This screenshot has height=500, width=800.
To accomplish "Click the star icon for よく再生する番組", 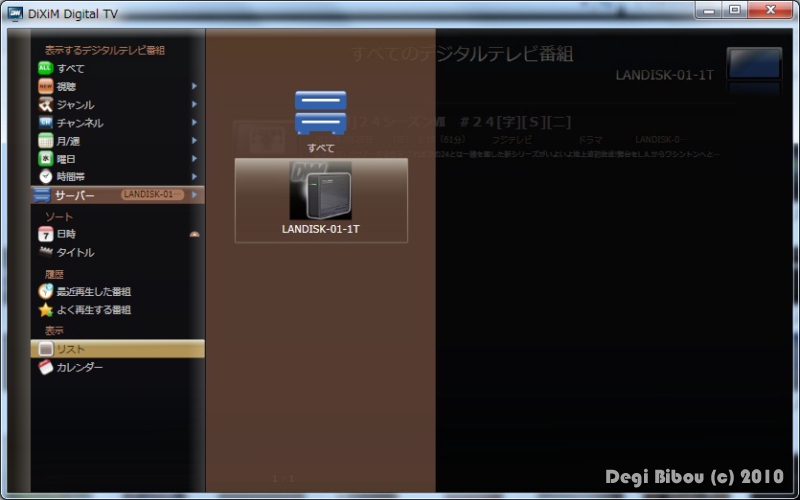I will coord(45,310).
